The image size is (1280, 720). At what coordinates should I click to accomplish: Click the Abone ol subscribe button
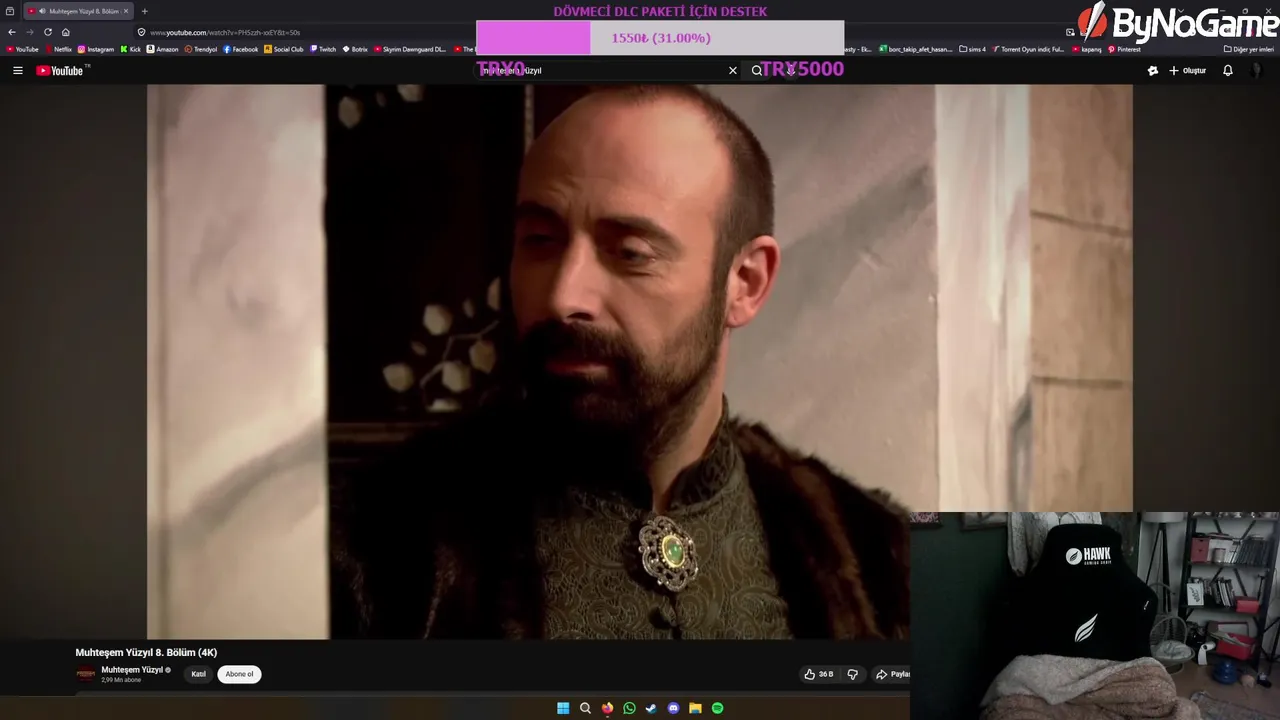tap(239, 674)
